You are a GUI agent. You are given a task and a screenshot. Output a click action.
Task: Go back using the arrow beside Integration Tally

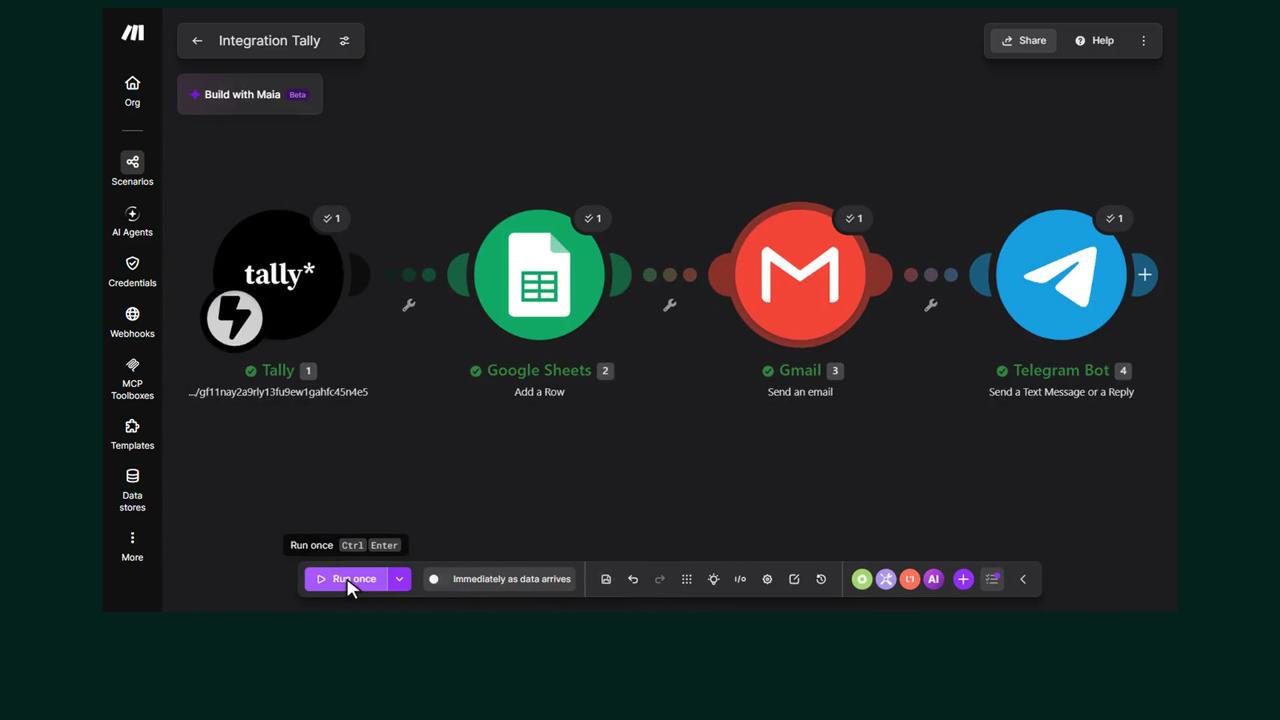[197, 41]
